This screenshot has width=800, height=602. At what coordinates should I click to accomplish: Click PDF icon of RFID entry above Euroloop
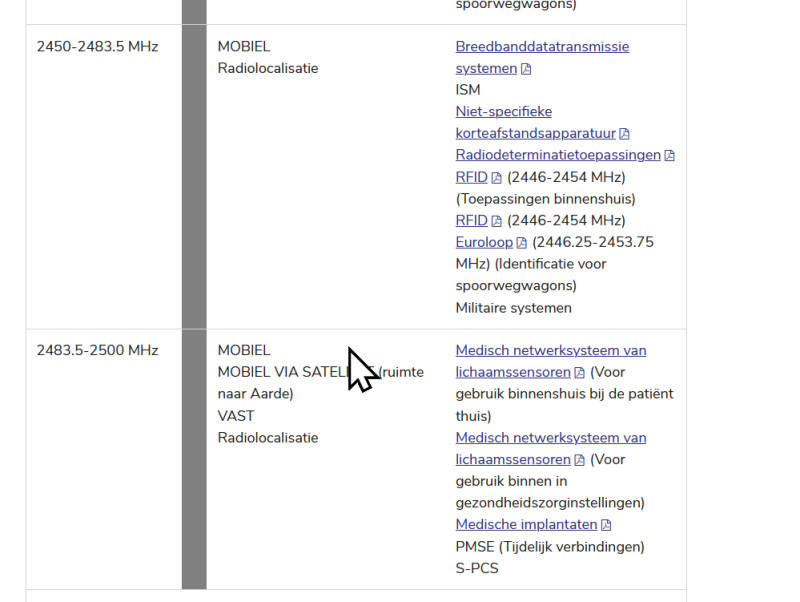(497, 221)
